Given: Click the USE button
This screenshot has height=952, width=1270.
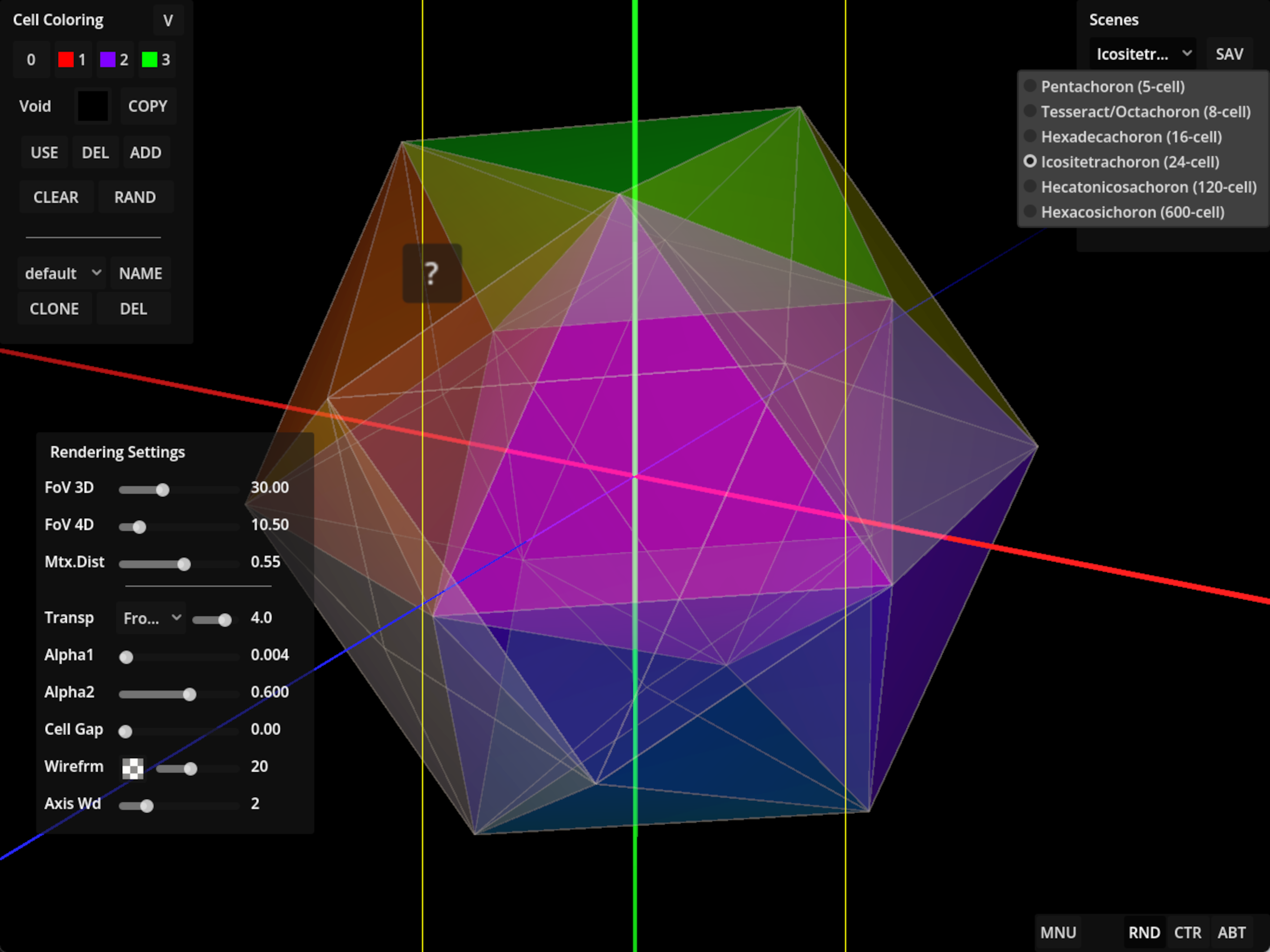Looking at the screenshot, I should tap(44, 153).
